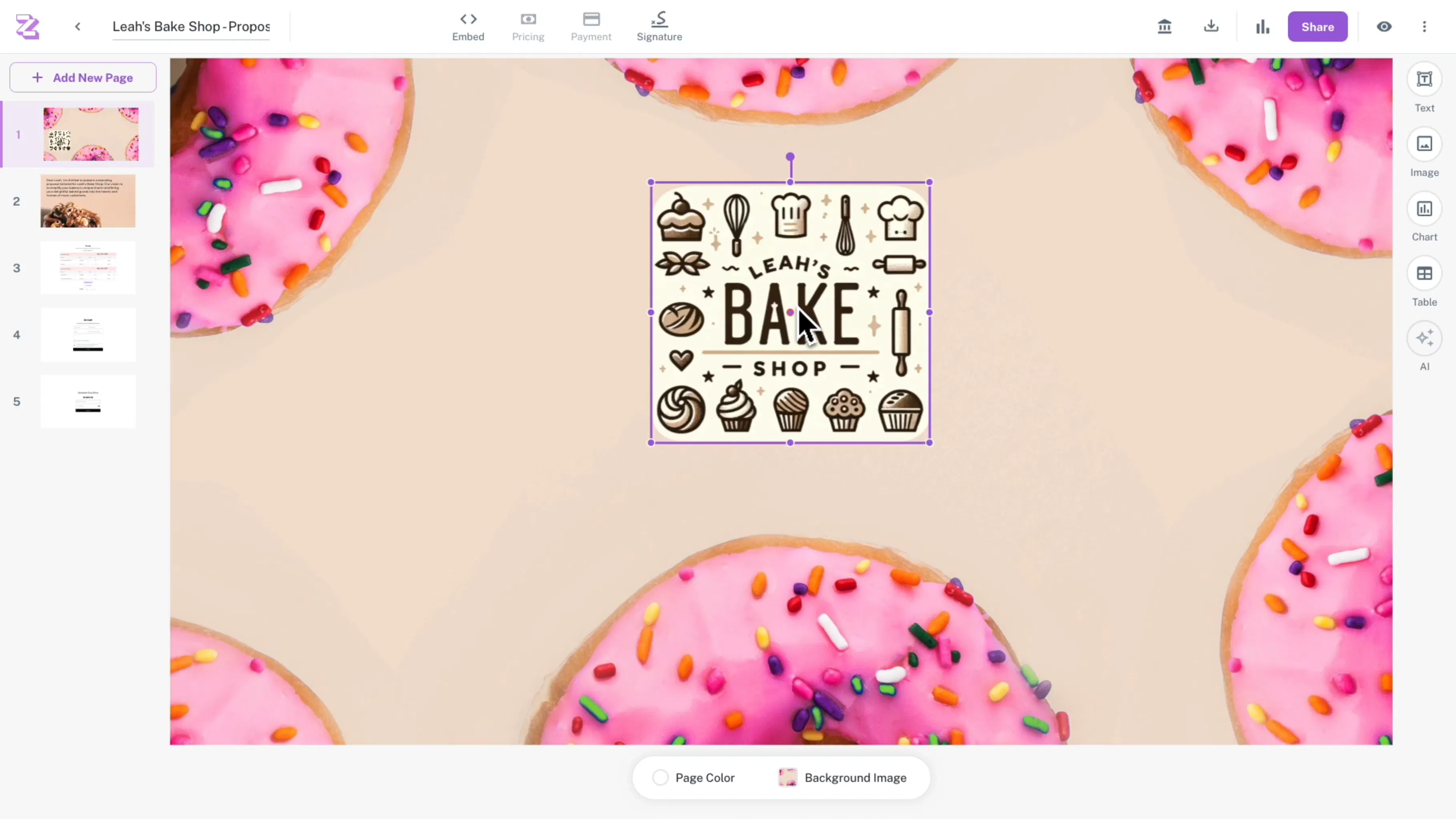
Task: Open the analytics bar chart icon
Action: 1262,26
